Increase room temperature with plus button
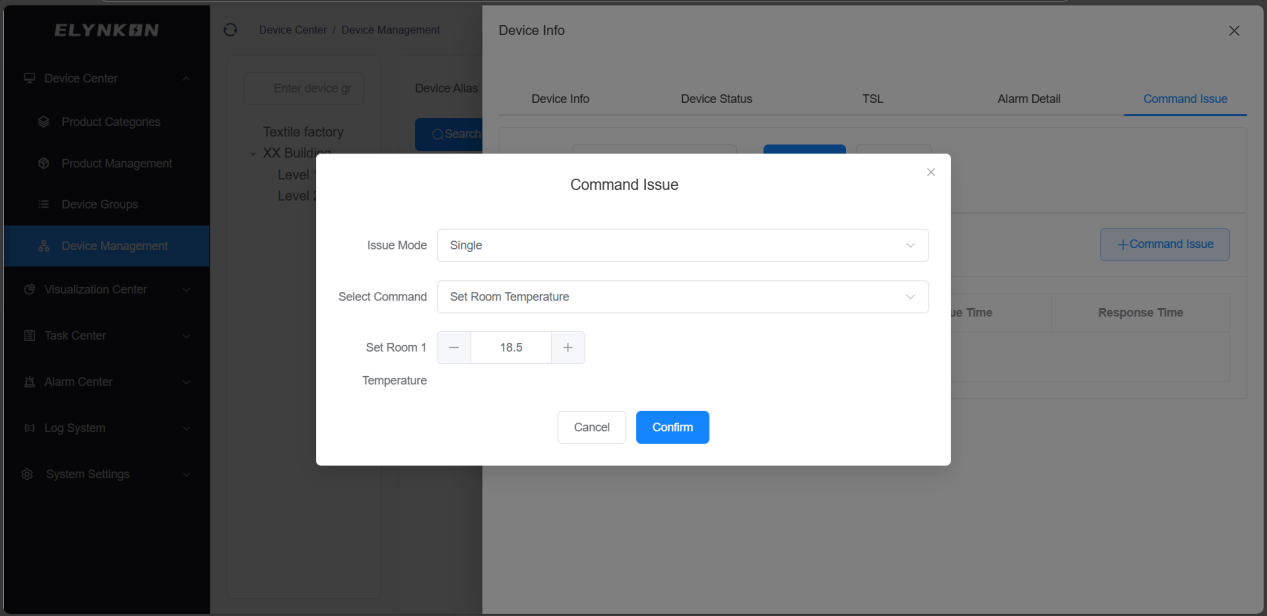Screen dimensions: 1267x616 (568, 347)
